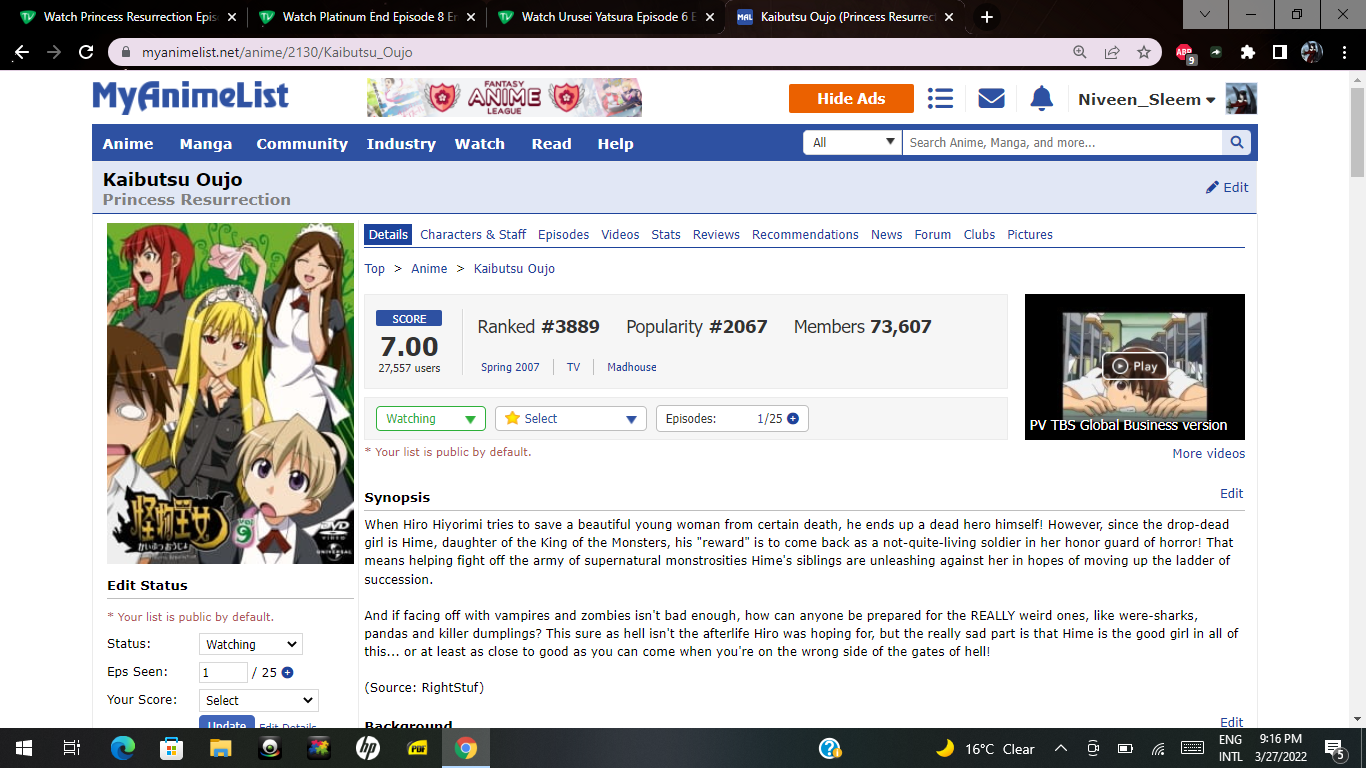Click the Hide Ads button
This screenshot has height=768, width=1366.
851,98
